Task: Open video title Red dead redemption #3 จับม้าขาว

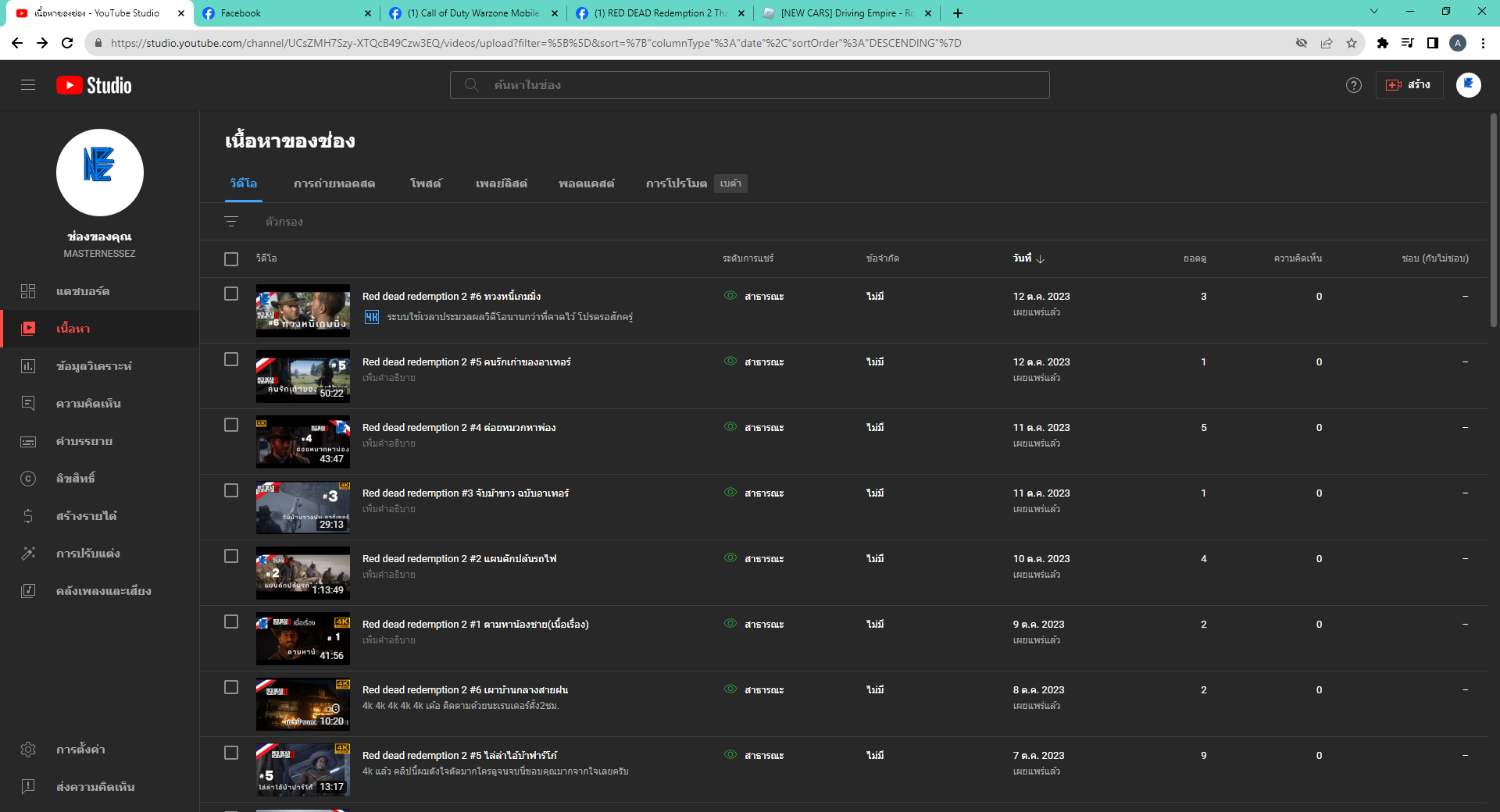Action: point(466,493)
